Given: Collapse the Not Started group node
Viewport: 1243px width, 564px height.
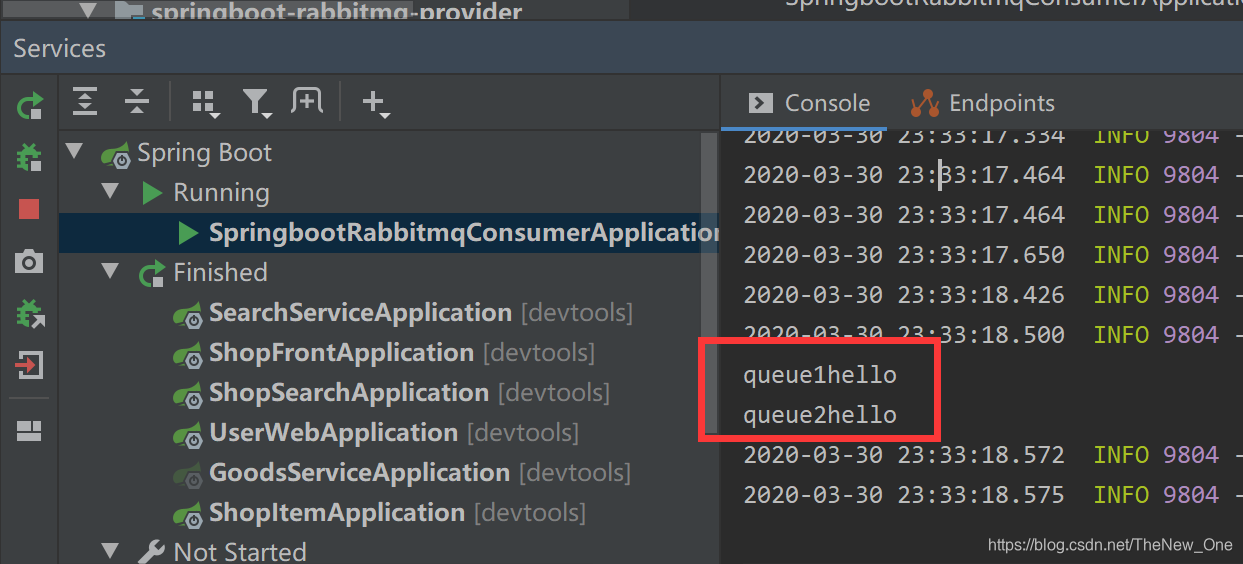Looking at the screenshot, I should coord(110,551).
